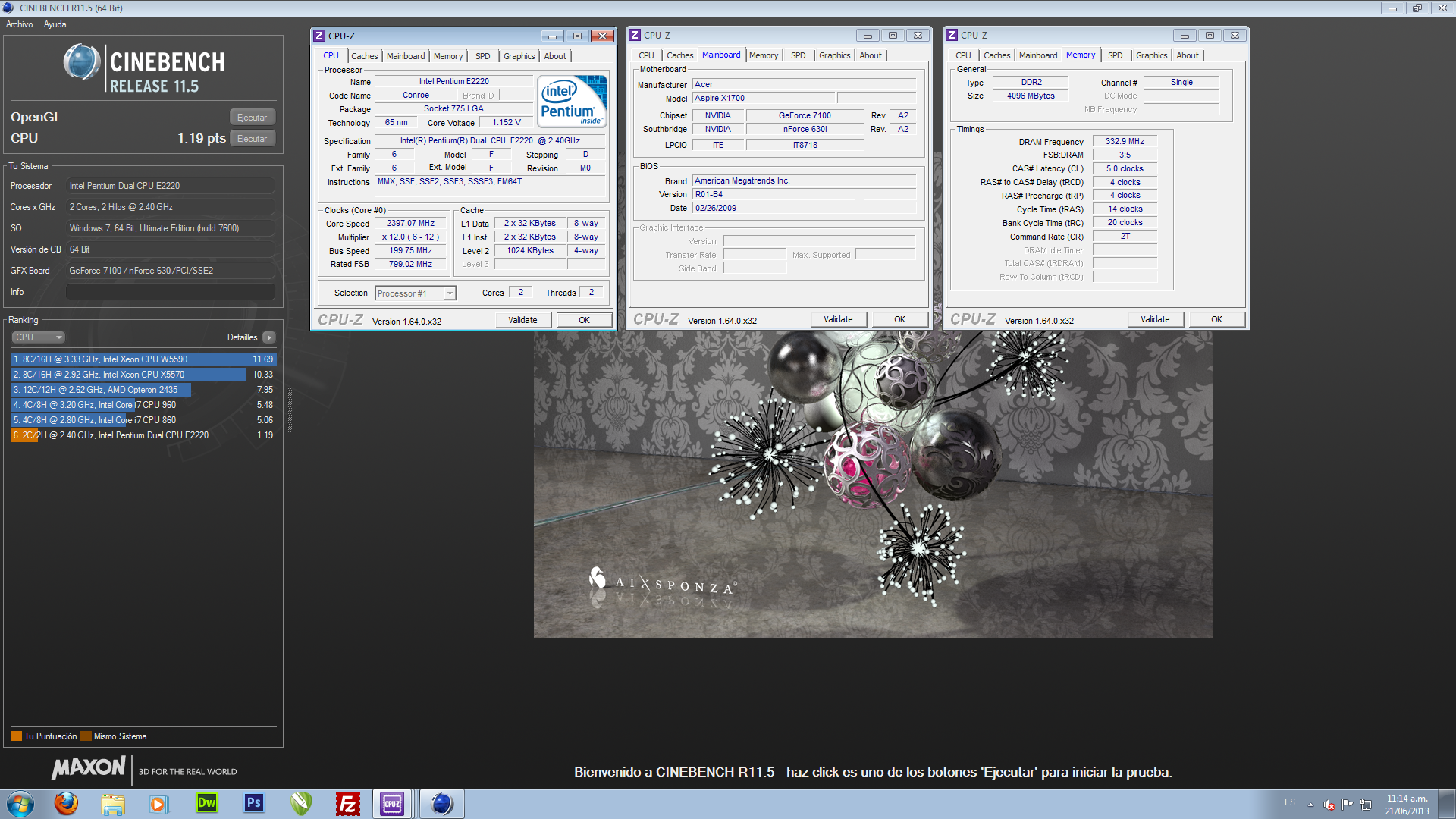Click the muted volume tray icon
The image size is (1456, 819).
coord(1329,805)
